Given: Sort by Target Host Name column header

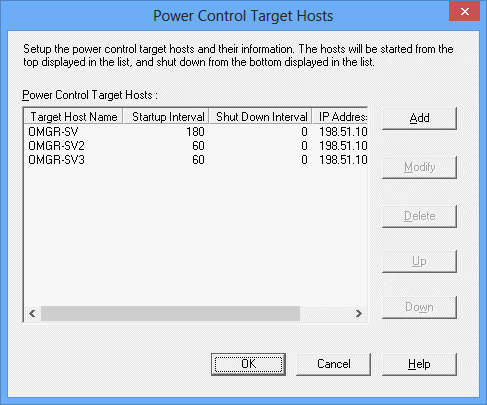Looking at the screenshot, I should [x=74, y=117].
